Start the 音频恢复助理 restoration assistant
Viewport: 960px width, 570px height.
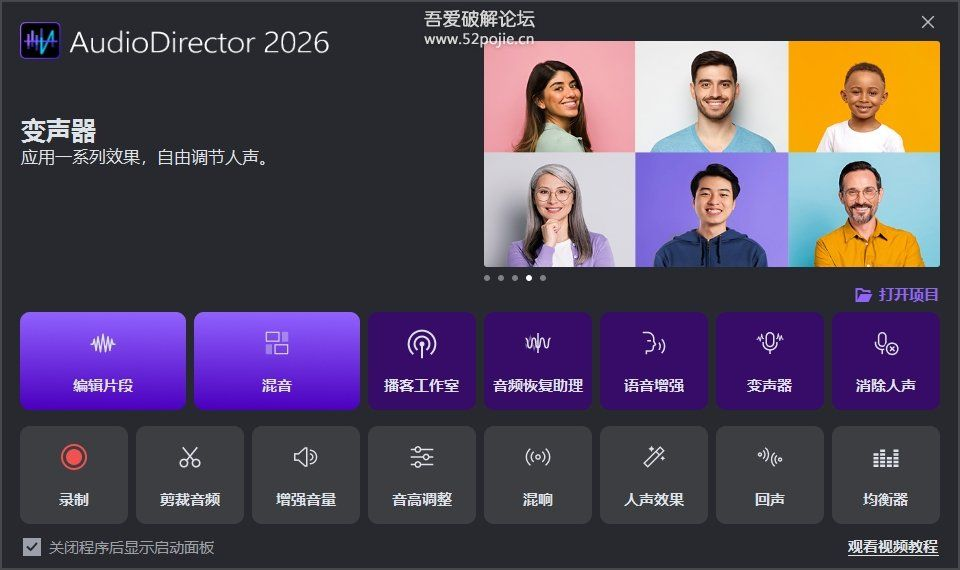point(538,361)
